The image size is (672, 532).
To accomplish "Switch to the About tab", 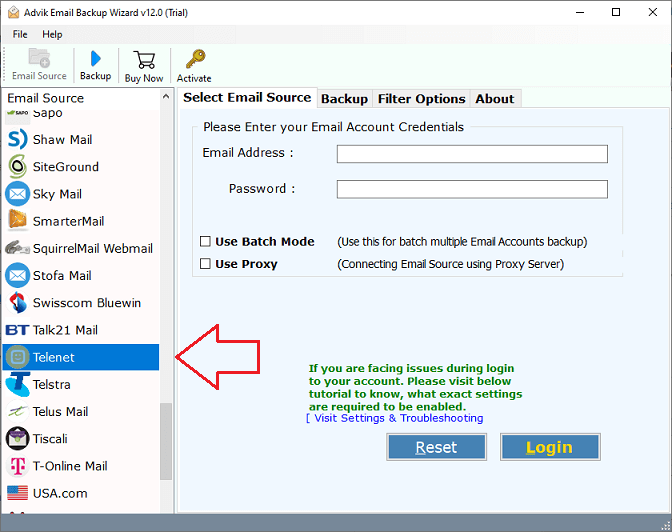I will pyautogui.click(x=495, y=99).
